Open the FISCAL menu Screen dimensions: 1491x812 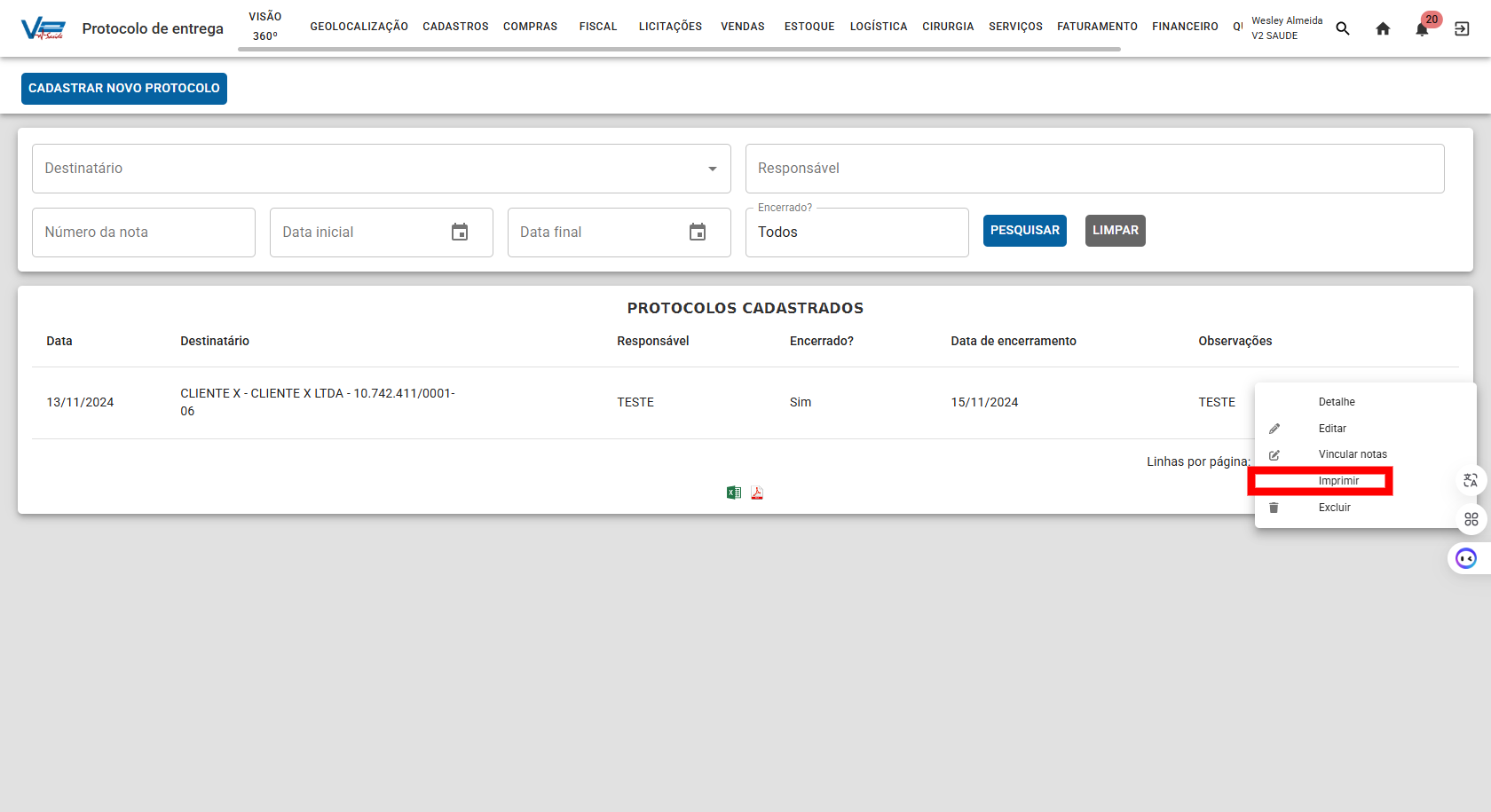point(598,27)
